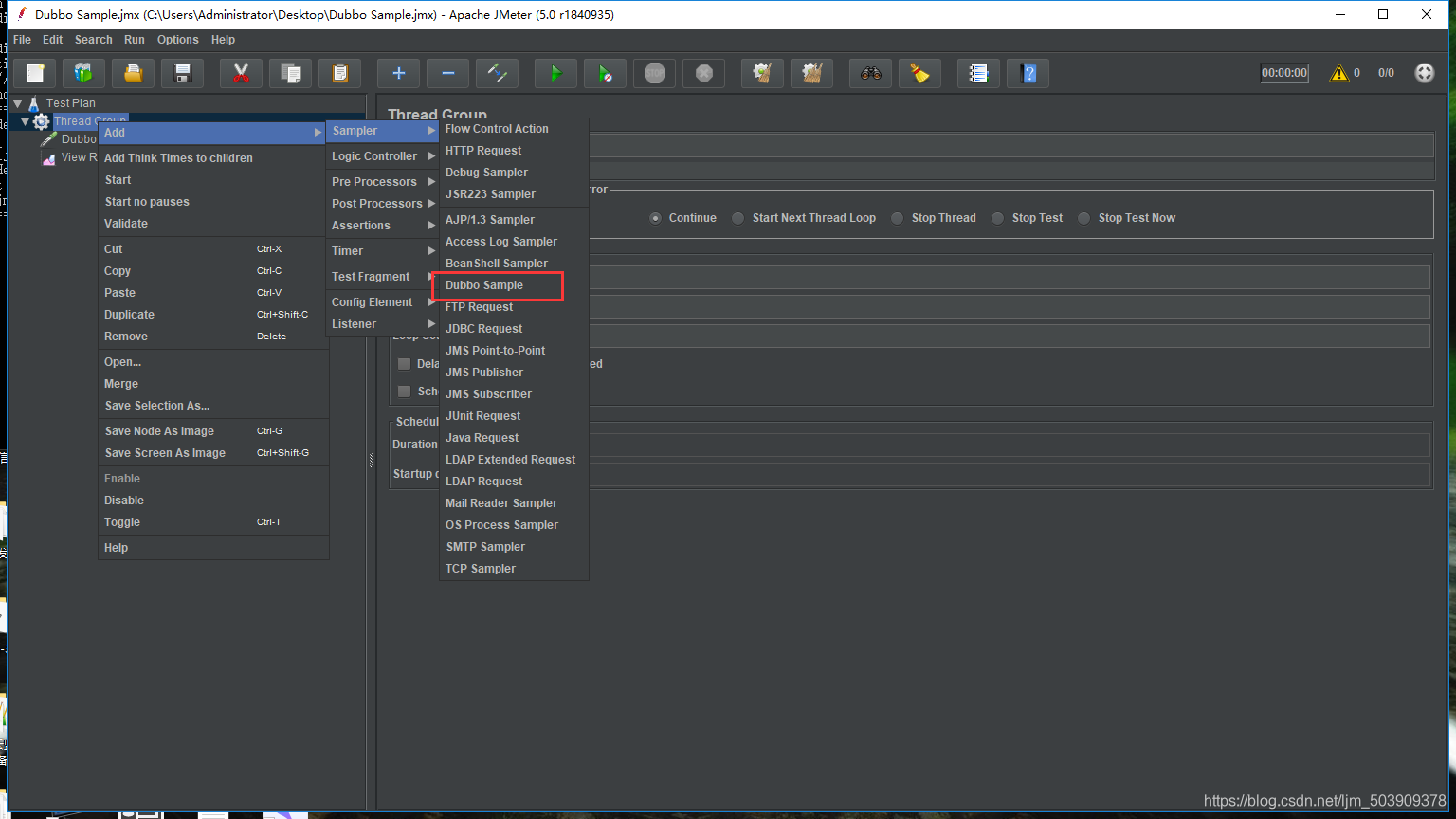1456x819 pixels.
Task: Choose Debug Sampler entry
Action: coord(514,173)
